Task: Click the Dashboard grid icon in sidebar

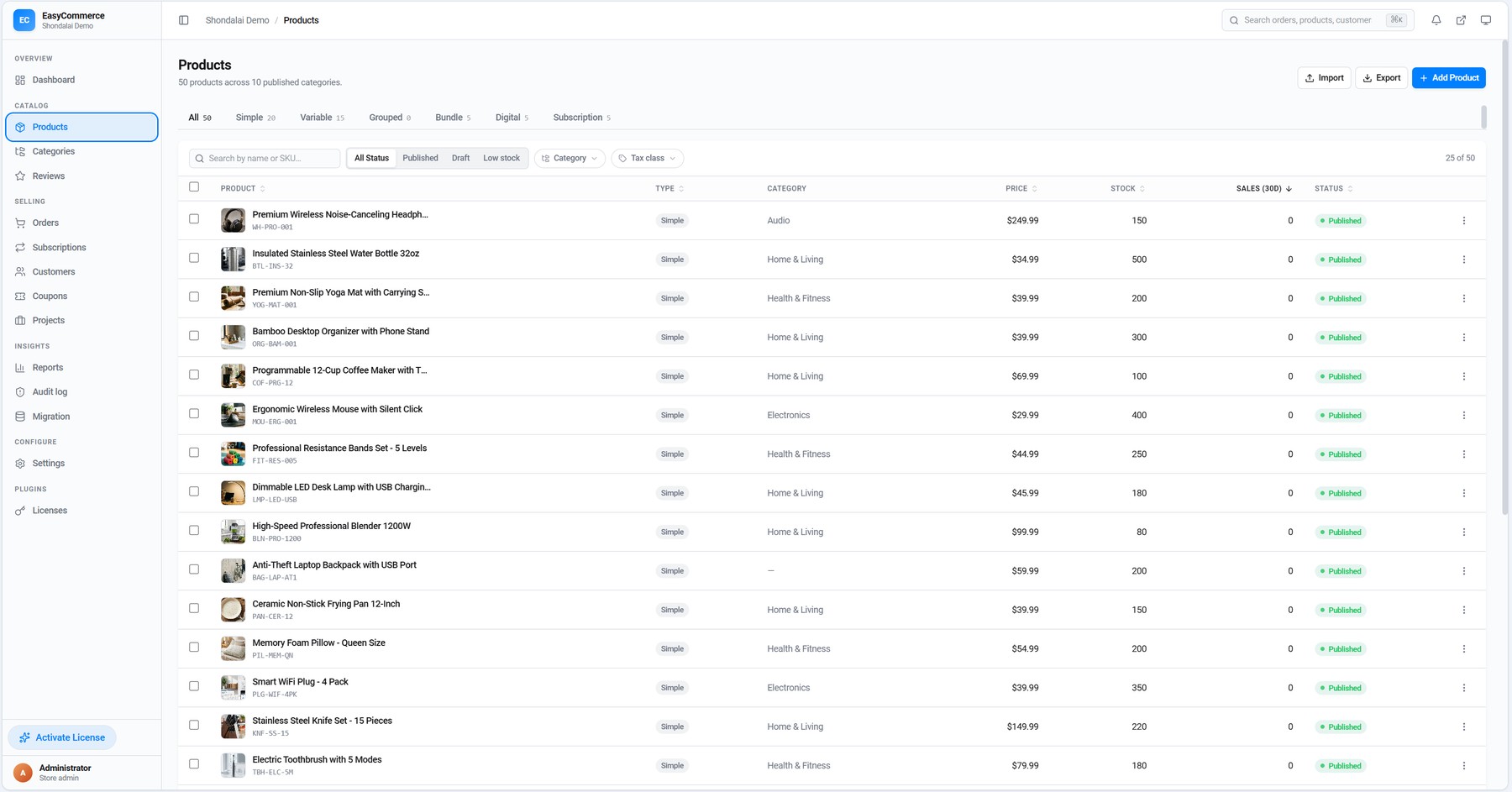Action: [20, 80]
